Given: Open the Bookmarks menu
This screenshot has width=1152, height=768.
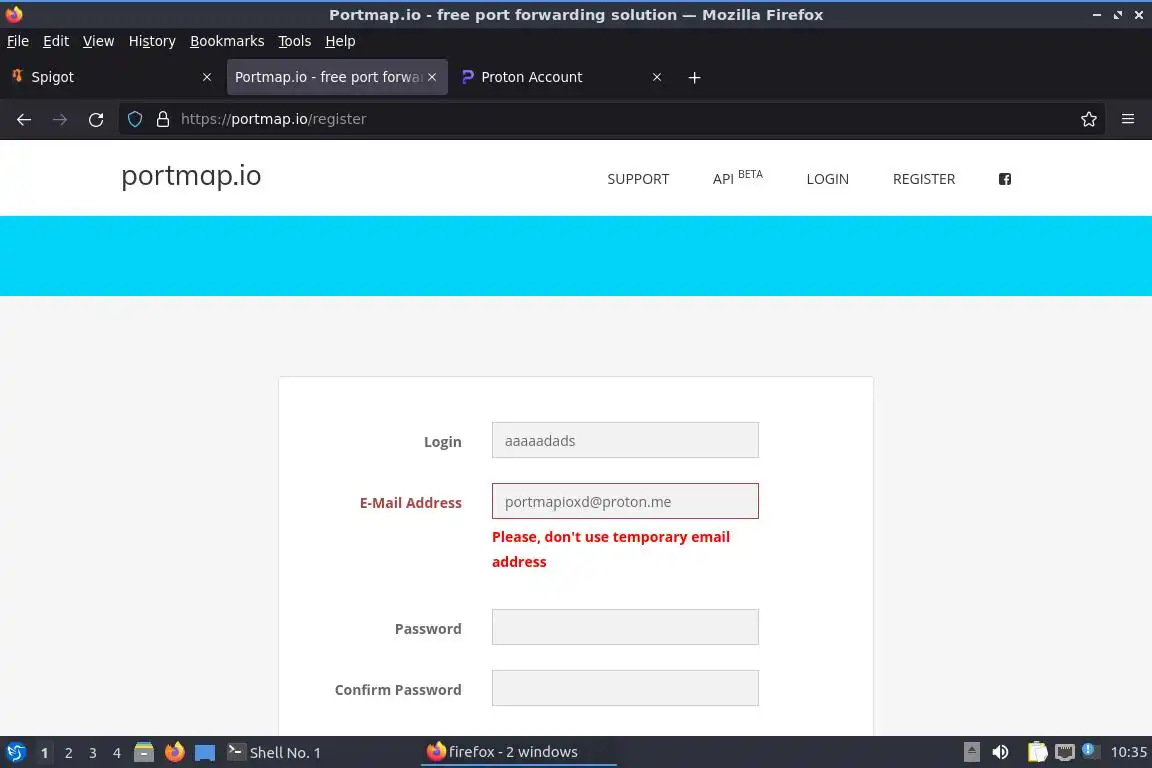Looking at the screenshot, I should (x=227, y=41).
